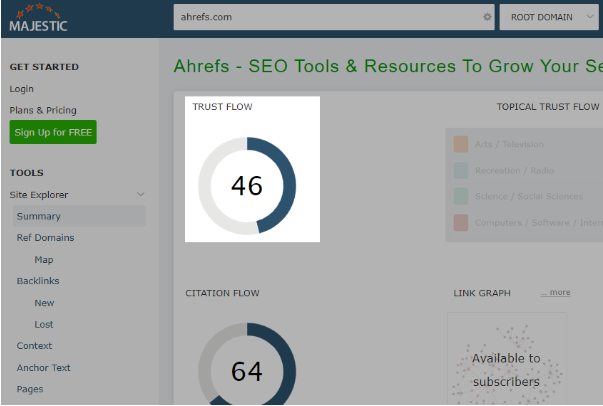Screen dimensions: 603x406
Task: Show Lost backlinks
Action: click(44, 324)
